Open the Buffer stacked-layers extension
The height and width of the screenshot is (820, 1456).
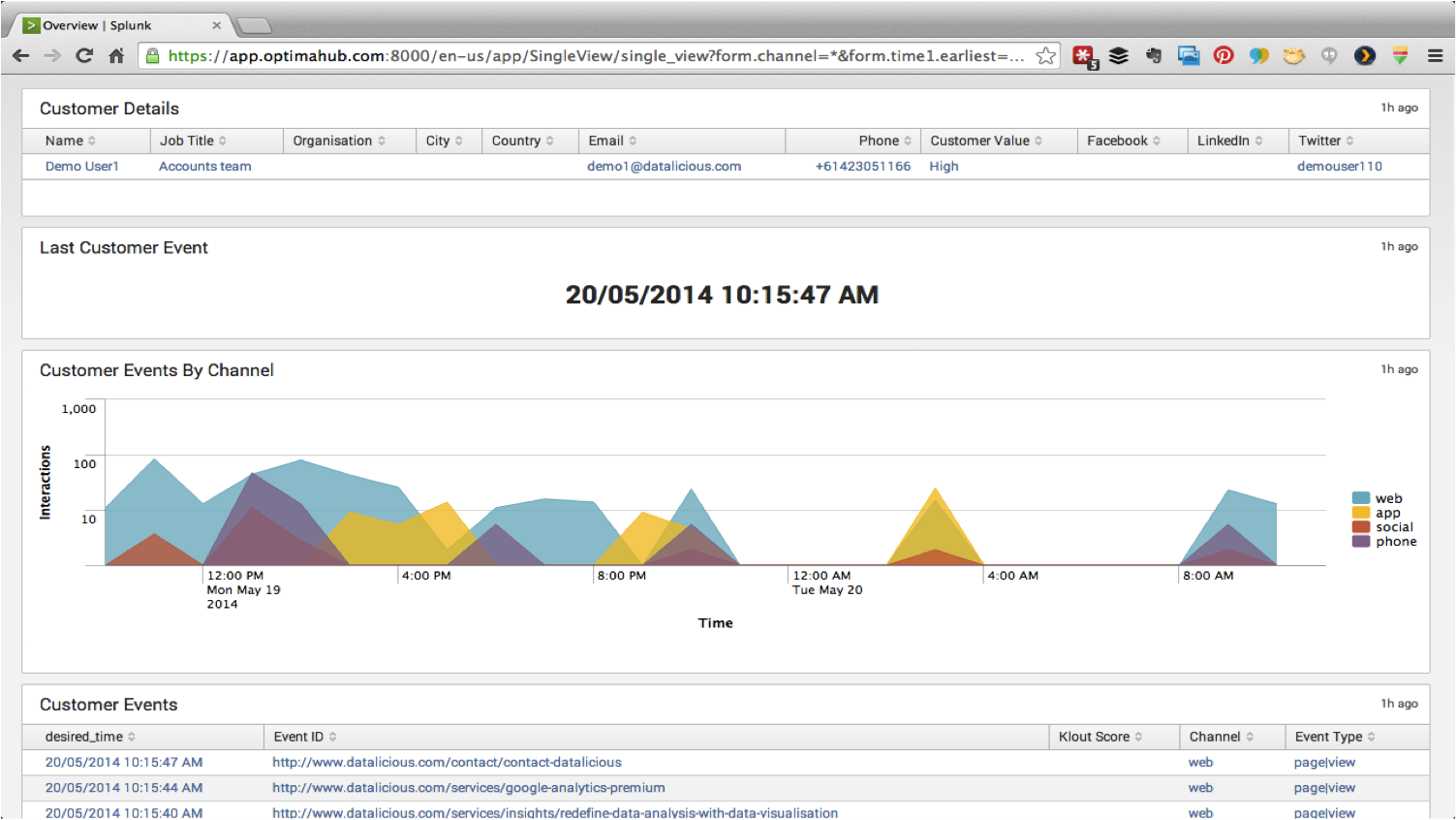coord(1119,56)
